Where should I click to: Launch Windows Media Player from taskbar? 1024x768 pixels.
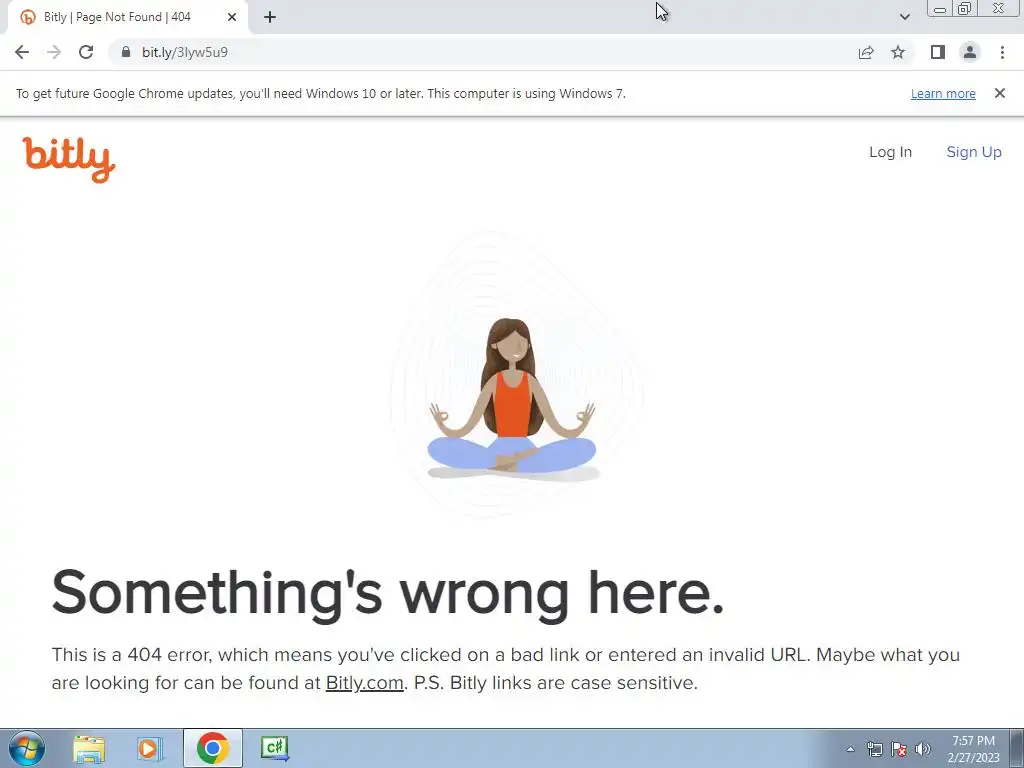[150, 748]
